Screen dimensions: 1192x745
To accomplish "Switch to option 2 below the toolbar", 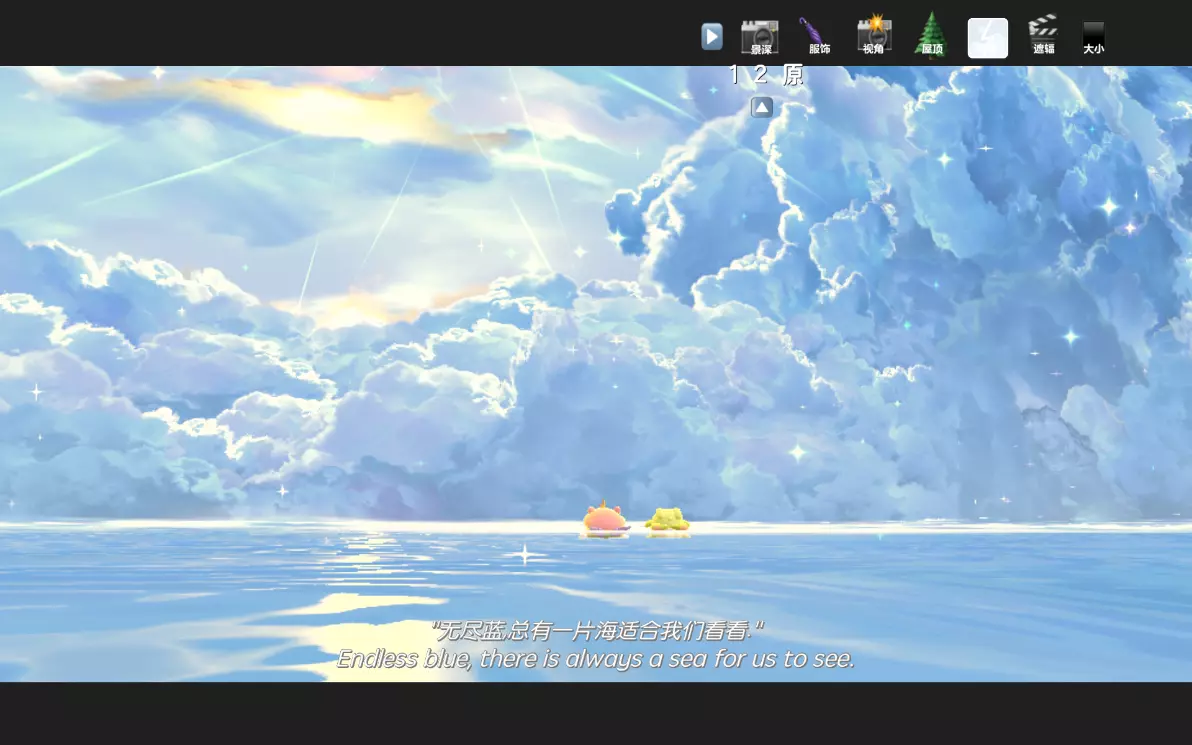I will click(x=761, y=75).
